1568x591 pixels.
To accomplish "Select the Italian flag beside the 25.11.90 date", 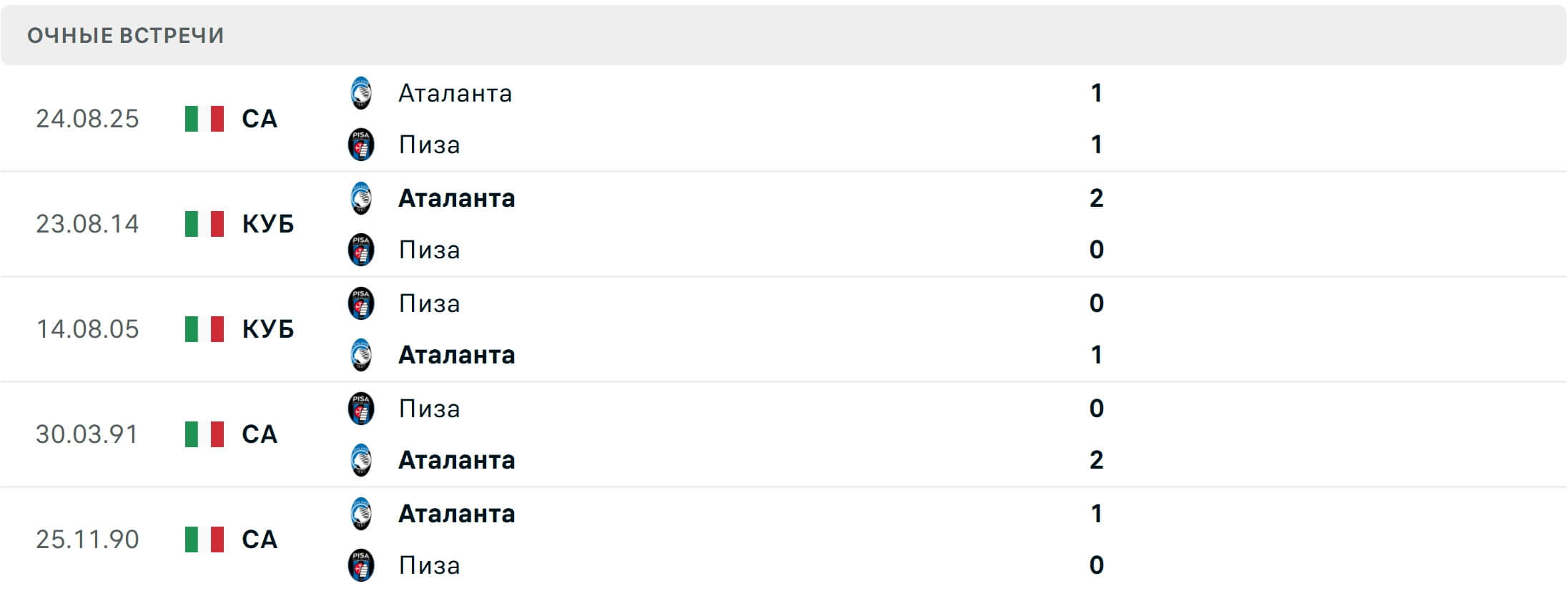I will click(x=199, y=539).
